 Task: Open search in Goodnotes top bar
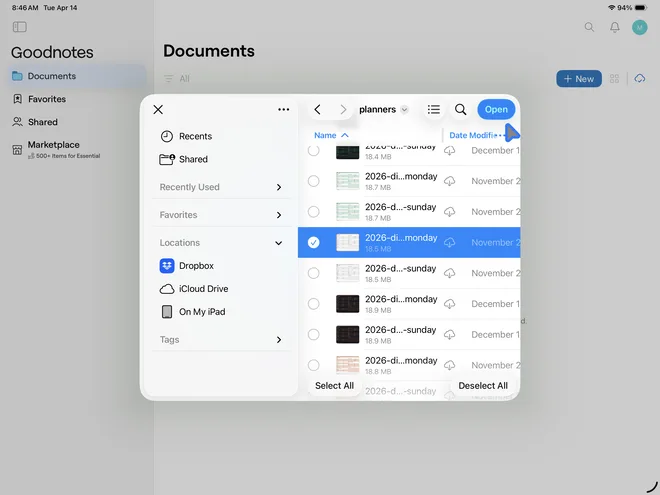point(589,27)
